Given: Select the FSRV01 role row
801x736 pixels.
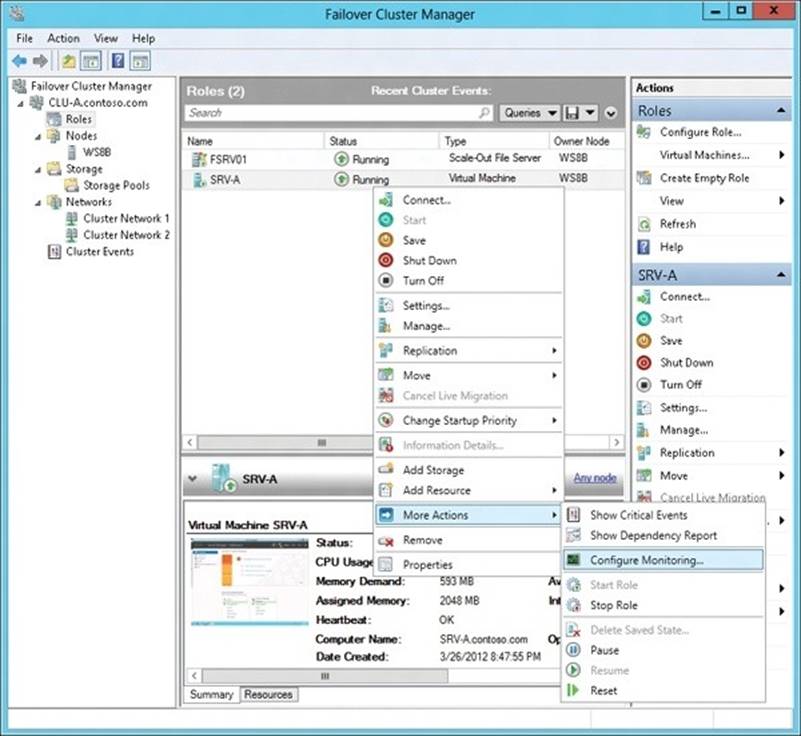Looking at the screenshot, I should point(403,159).
